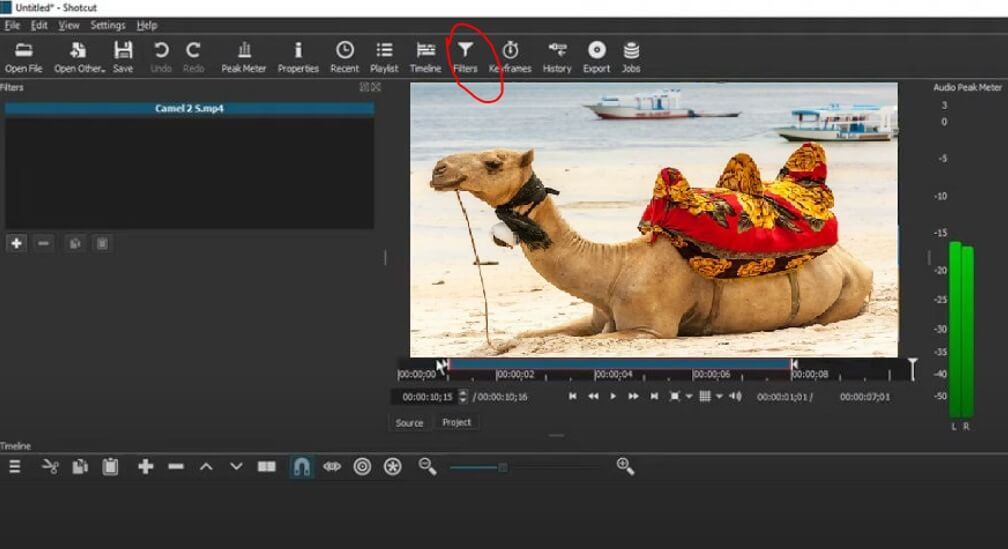
Task: Zoom in the timeline magnifier
Action: point(625,467)
